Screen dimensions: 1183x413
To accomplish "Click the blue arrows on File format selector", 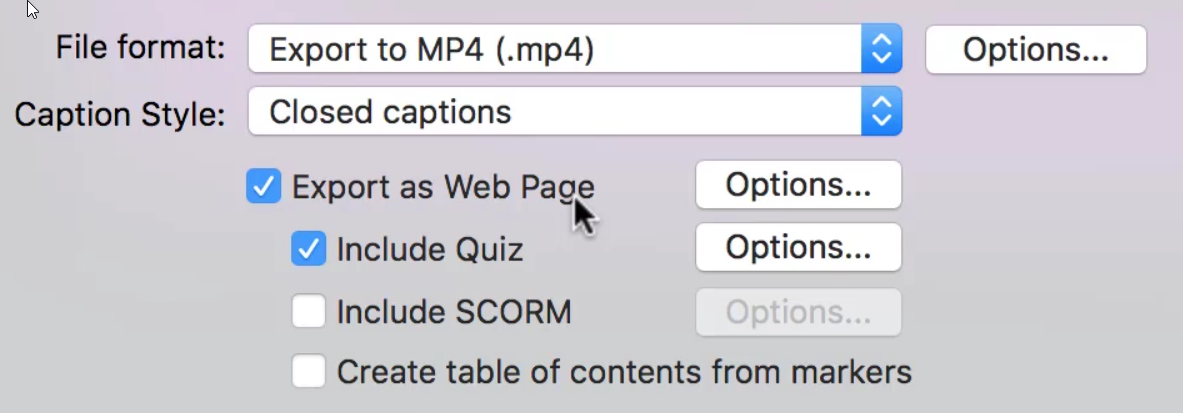I will tap(881, 49).
